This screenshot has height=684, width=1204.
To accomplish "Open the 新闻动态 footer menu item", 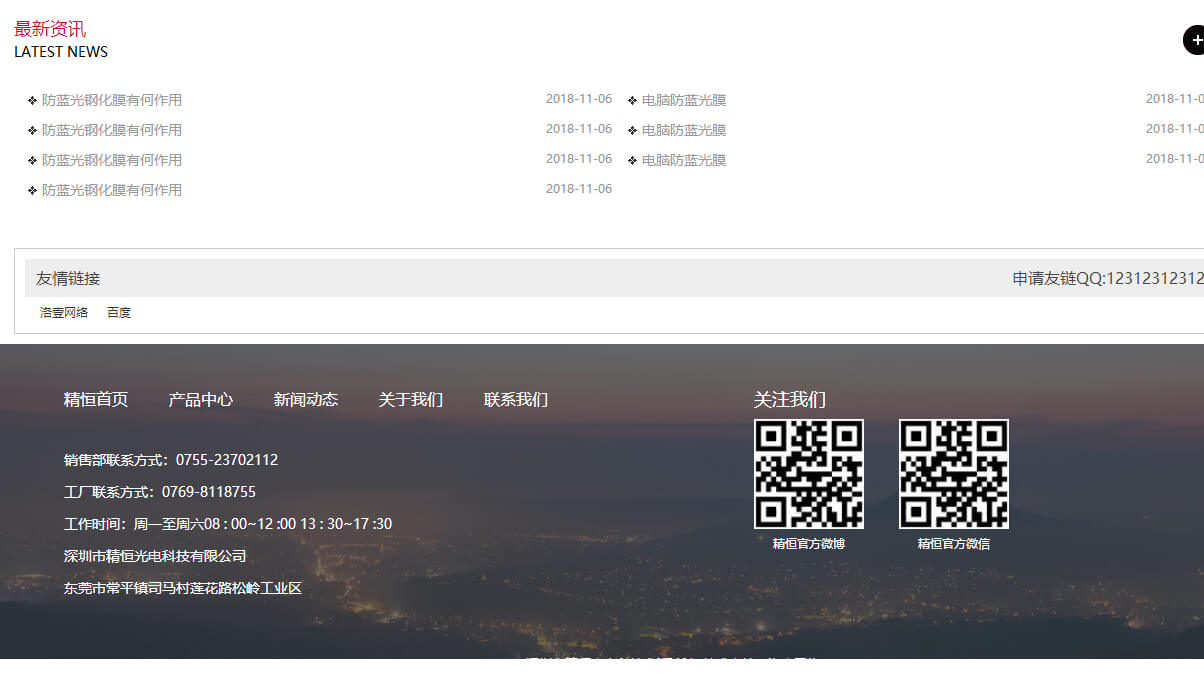I will (306, 399).
